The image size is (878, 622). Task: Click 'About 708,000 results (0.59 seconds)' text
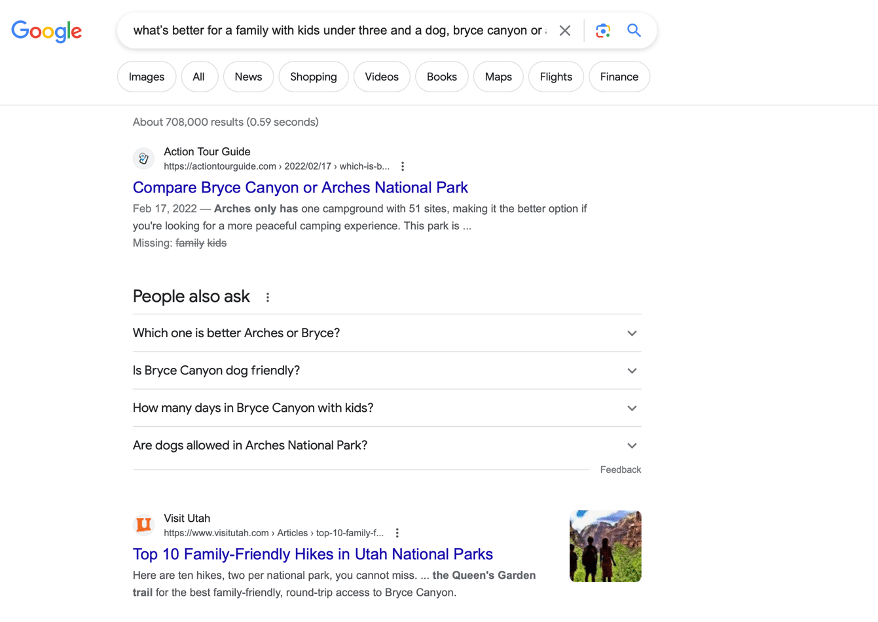tap(226, 122)
